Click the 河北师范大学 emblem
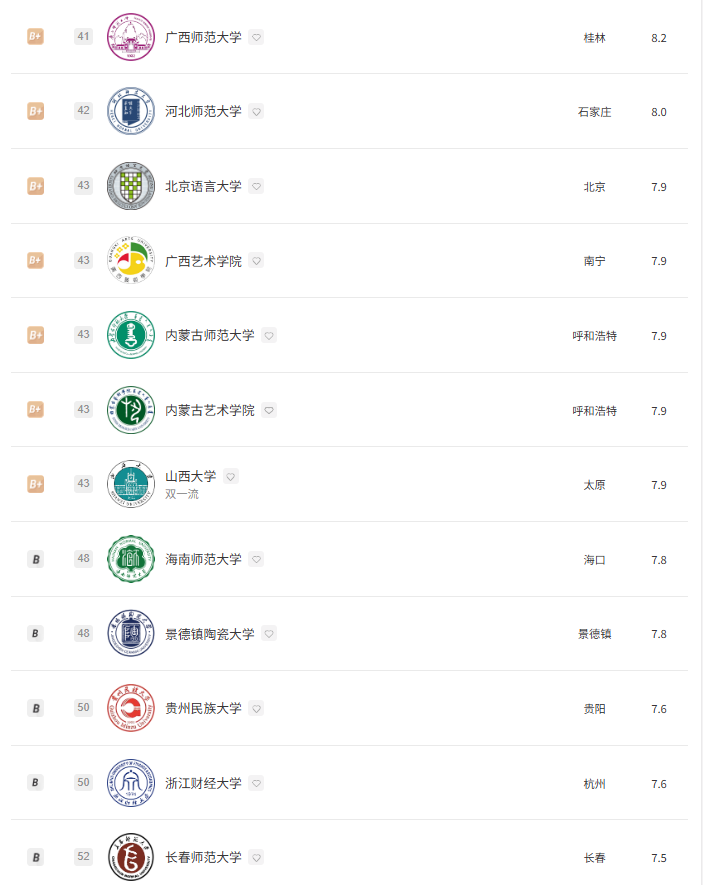 (131, 111)
